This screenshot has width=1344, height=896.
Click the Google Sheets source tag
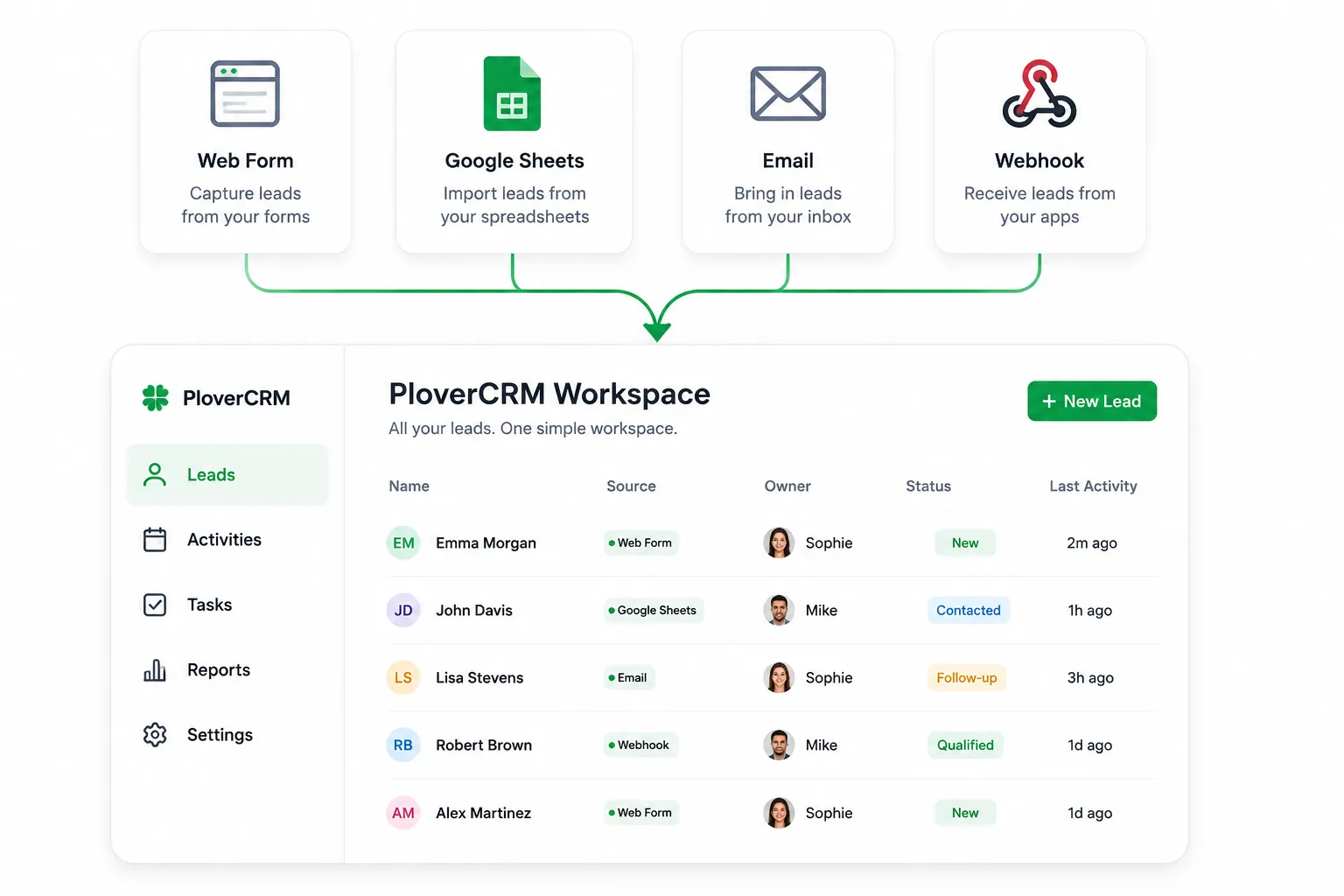pyautogui.click(x=653, y=610)
